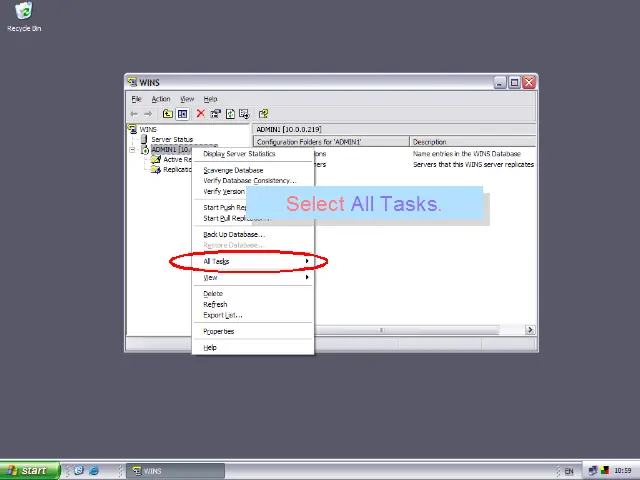Click the Refresh toolbar icon
640x480 pixels.
point(230,114)
